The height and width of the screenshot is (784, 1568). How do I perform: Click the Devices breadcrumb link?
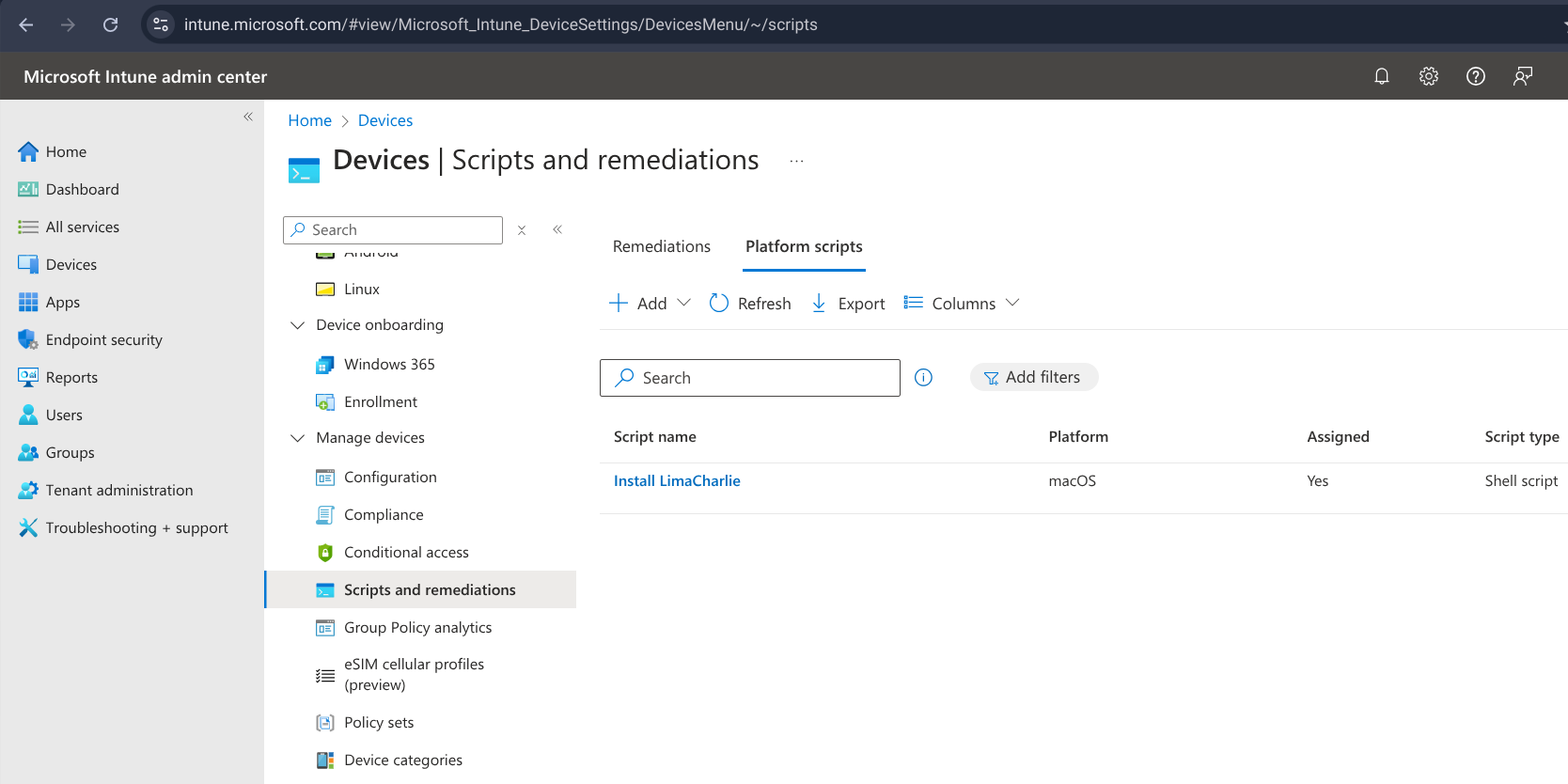tap(385, 120)
